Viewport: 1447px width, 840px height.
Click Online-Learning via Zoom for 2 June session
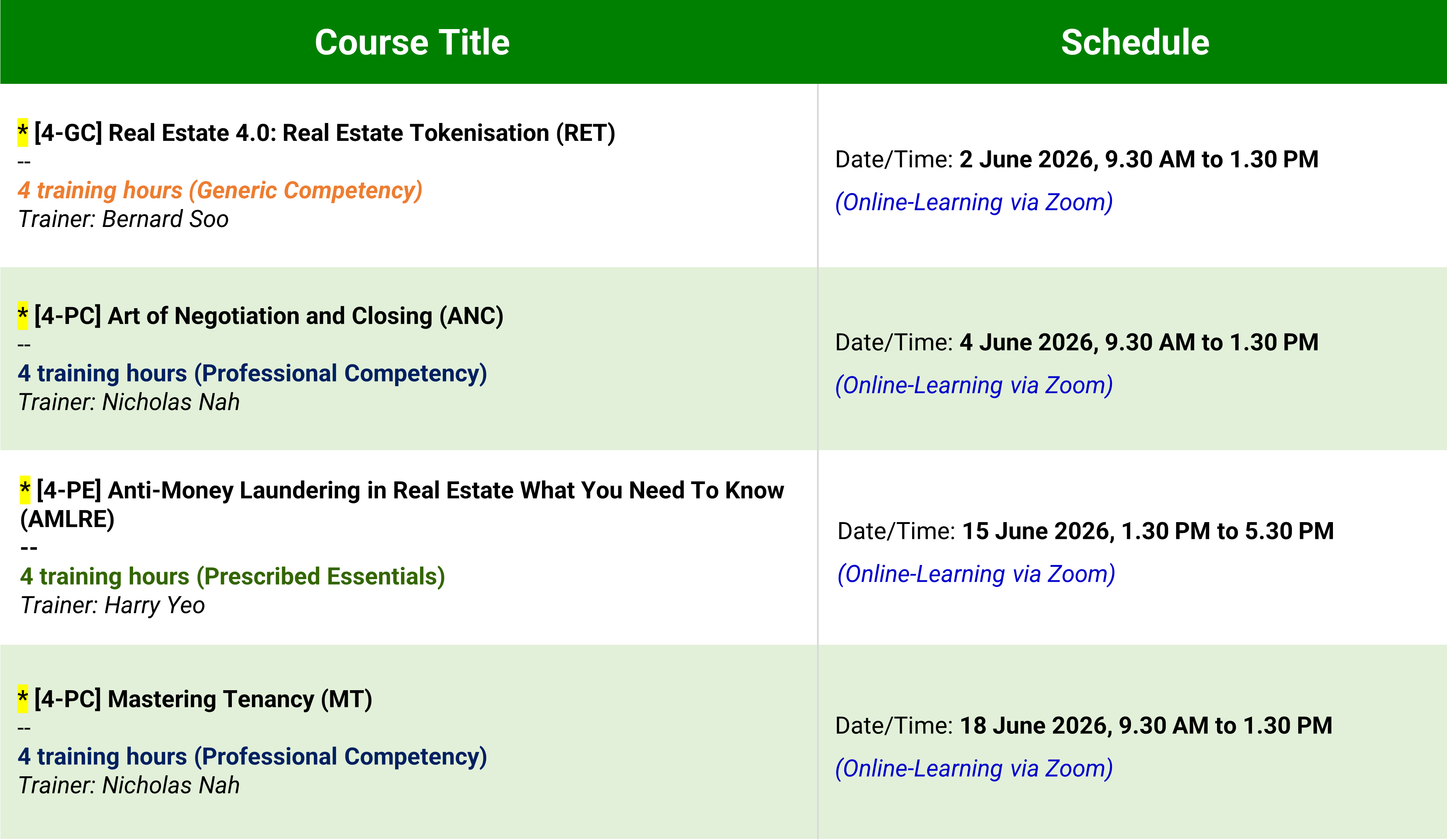tap(974, 202)
